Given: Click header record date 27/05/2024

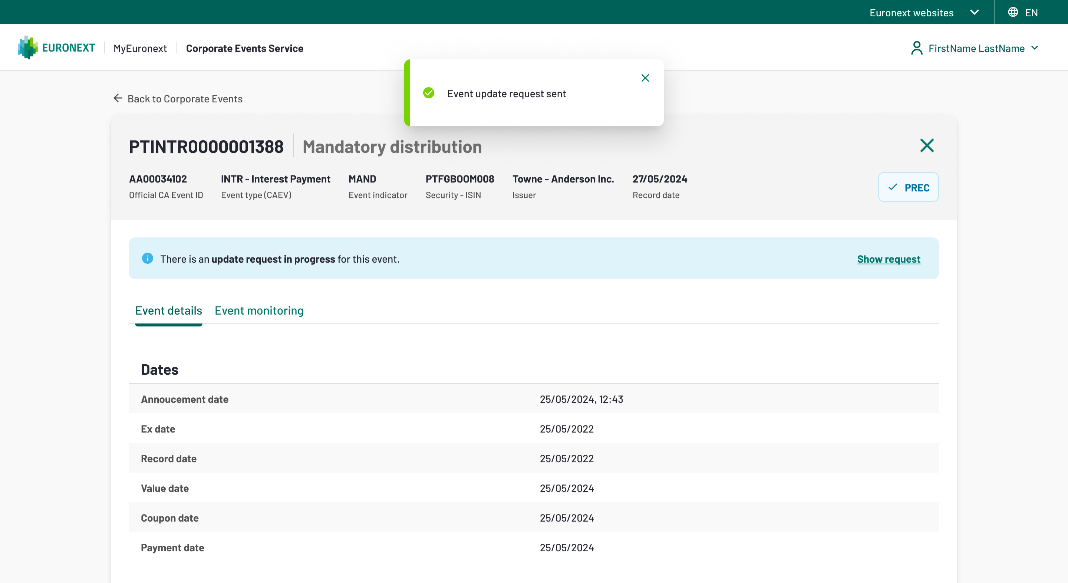Looking at the screenshot, I should (x=659, y=179).
